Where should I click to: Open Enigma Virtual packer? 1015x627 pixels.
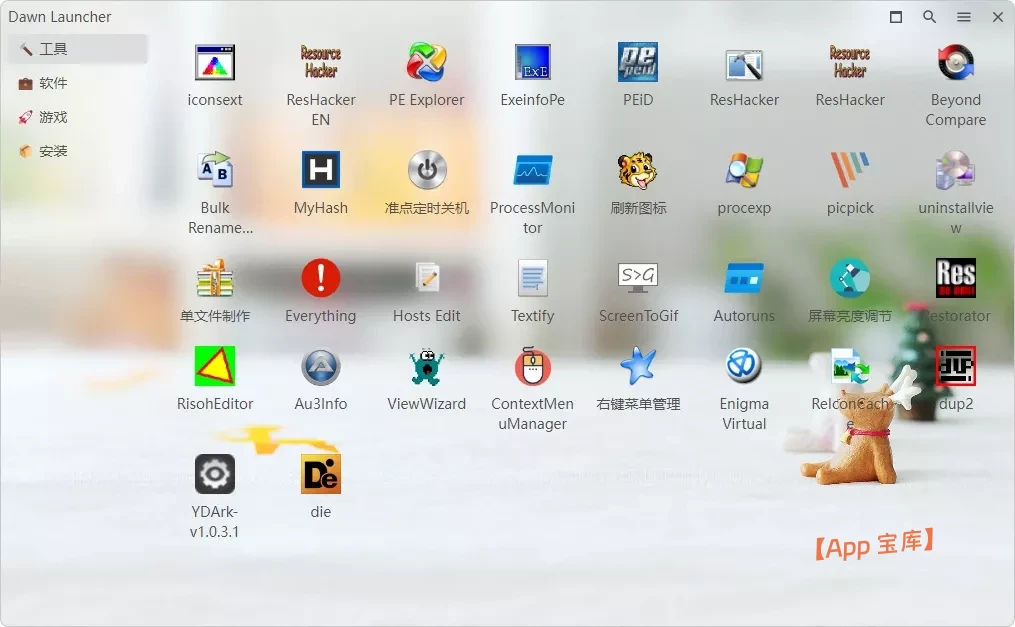pos(744,366)
